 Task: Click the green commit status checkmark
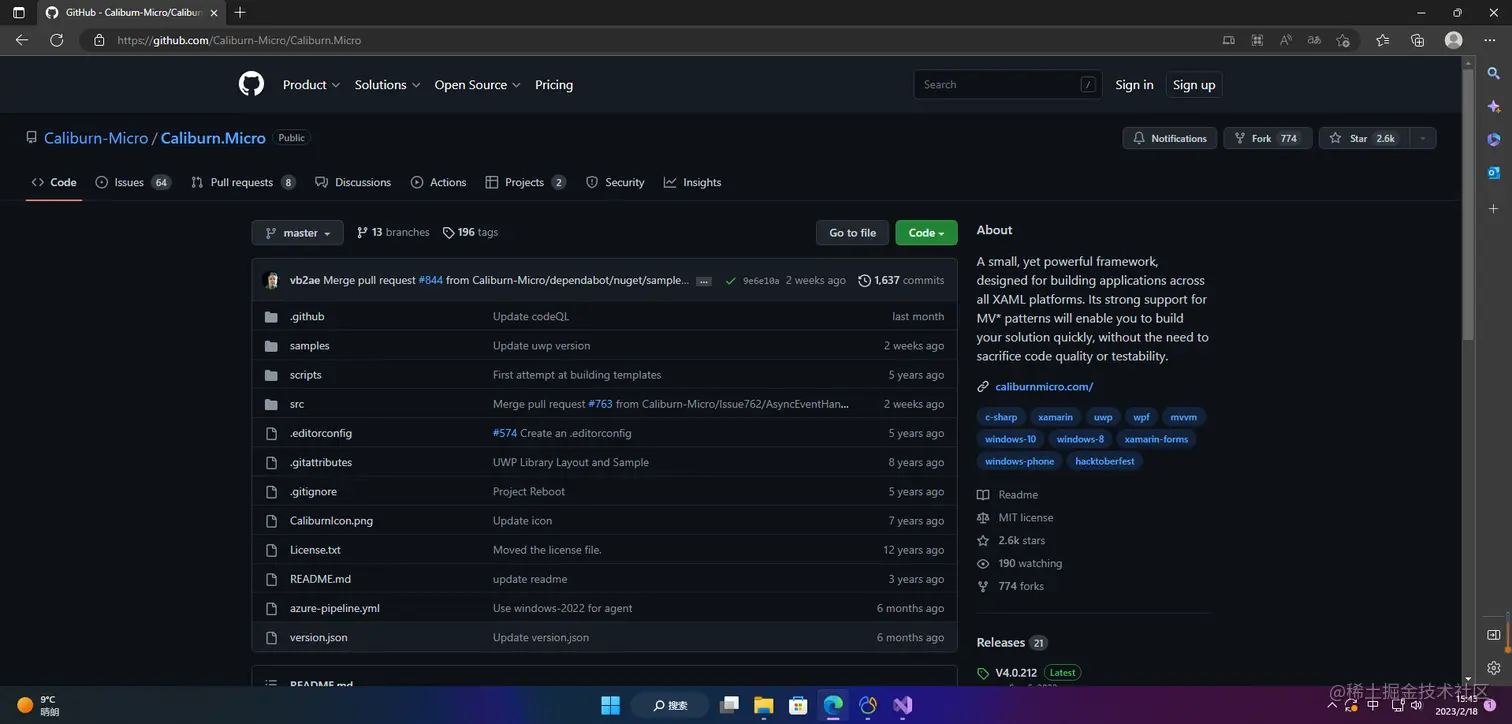click(x=730, y=281)
